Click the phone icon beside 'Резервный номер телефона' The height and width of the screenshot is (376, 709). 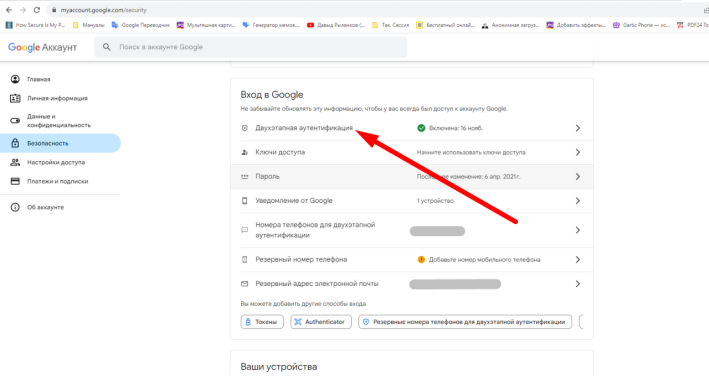[x=245, y=260]
